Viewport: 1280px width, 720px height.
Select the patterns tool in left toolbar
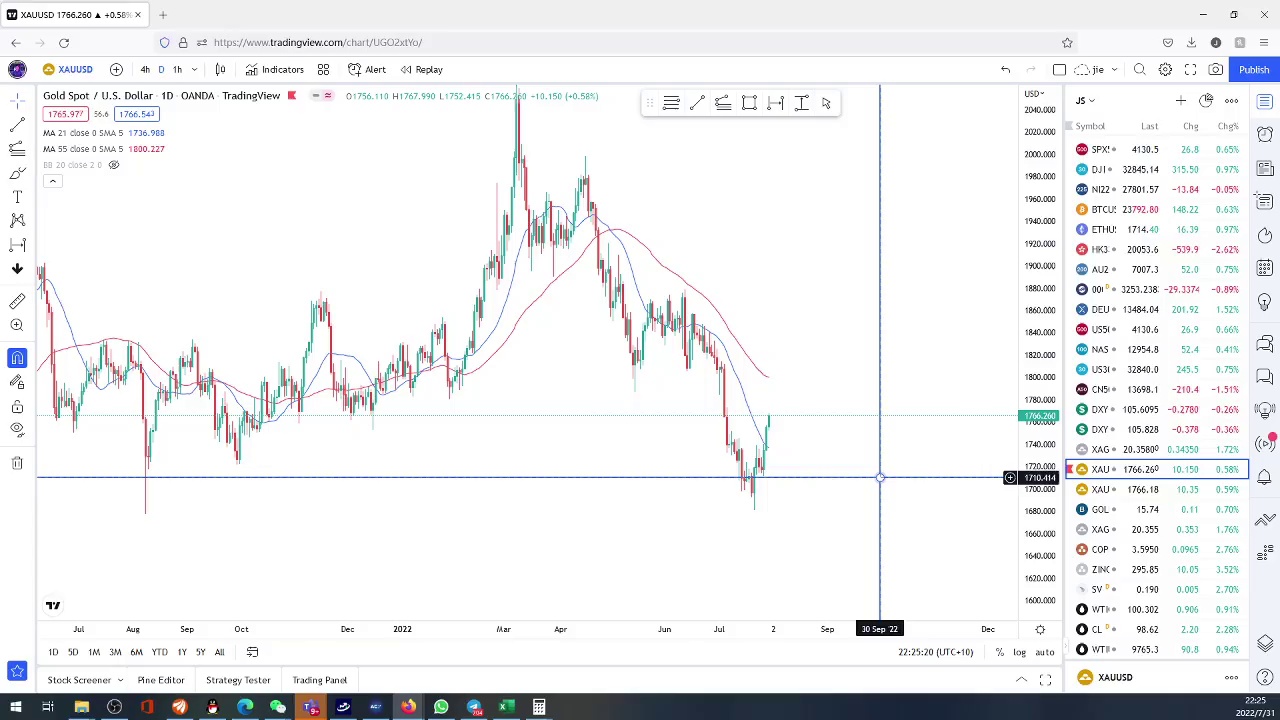click(17, 221)
